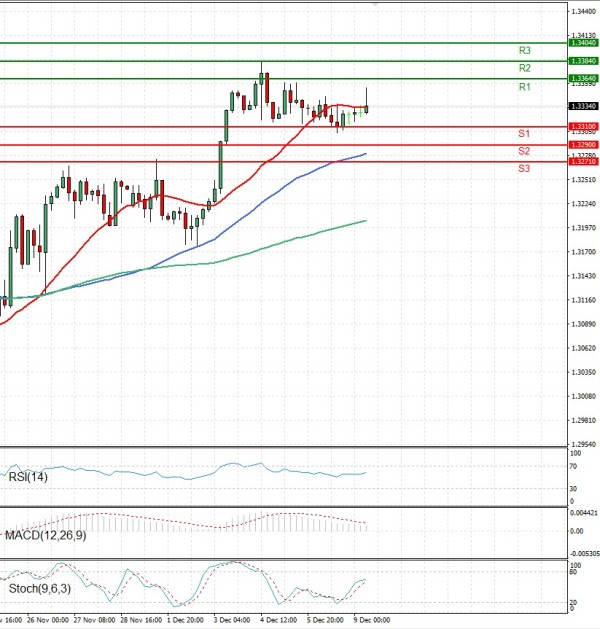This screenshot has height=629, width=600.
Task: Click the S2 support label
Action: pyautogui.click(x=524, y=151)
